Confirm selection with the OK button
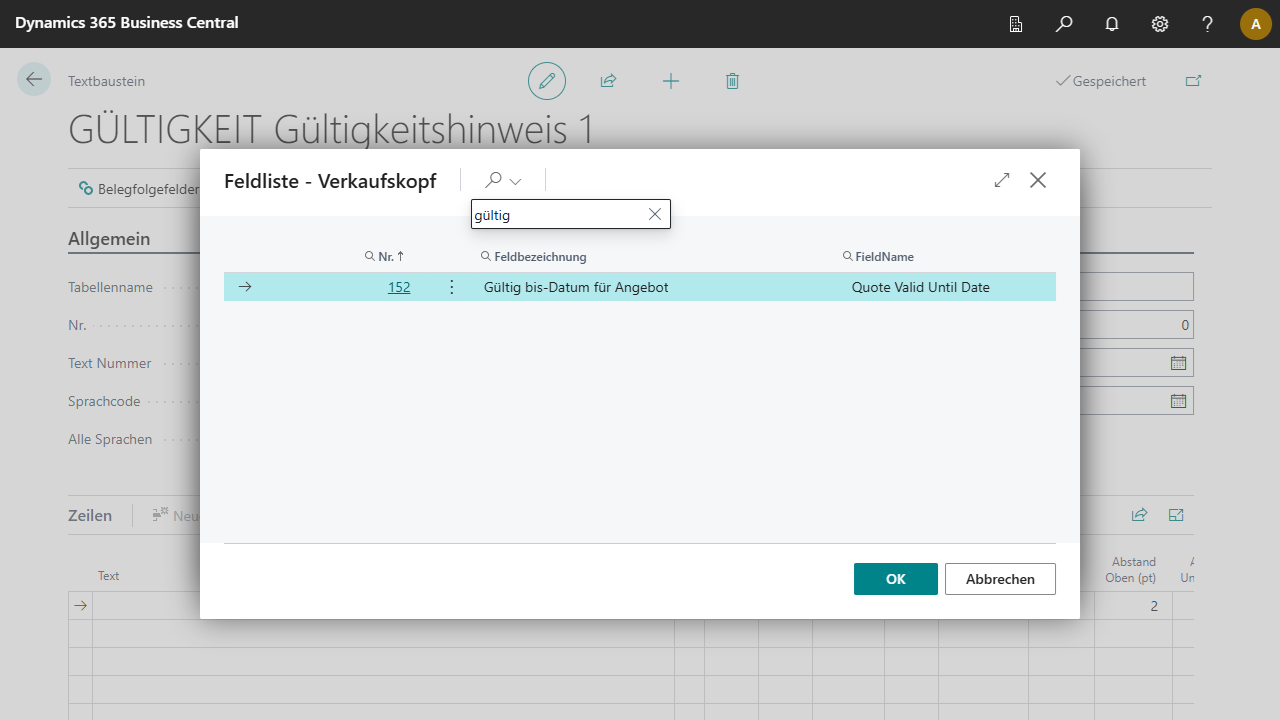Screen dimensions: 1280x720 [895, 579]
